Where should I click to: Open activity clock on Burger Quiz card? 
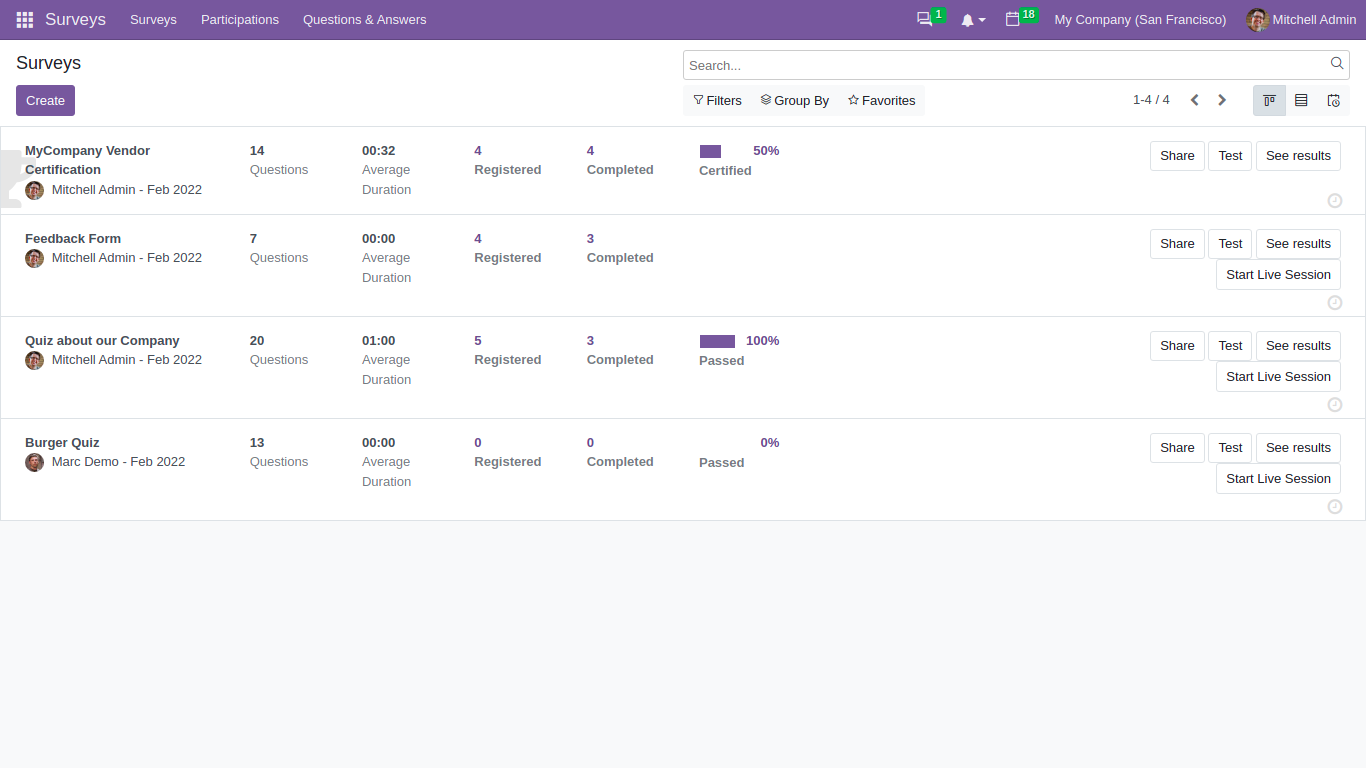click(x=1335, y=506)
